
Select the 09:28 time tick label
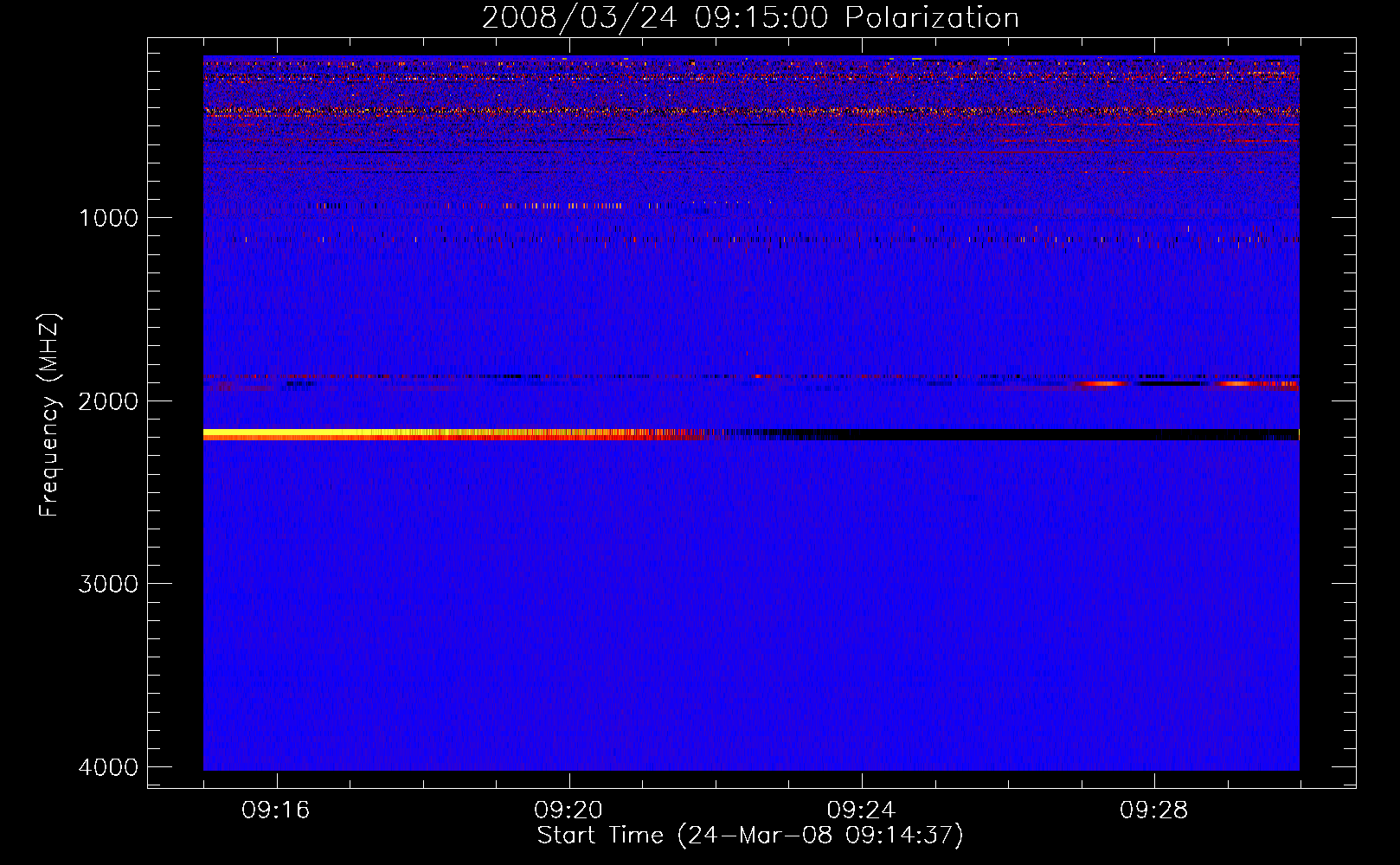pyautogui.click(x=1153, y=811)
